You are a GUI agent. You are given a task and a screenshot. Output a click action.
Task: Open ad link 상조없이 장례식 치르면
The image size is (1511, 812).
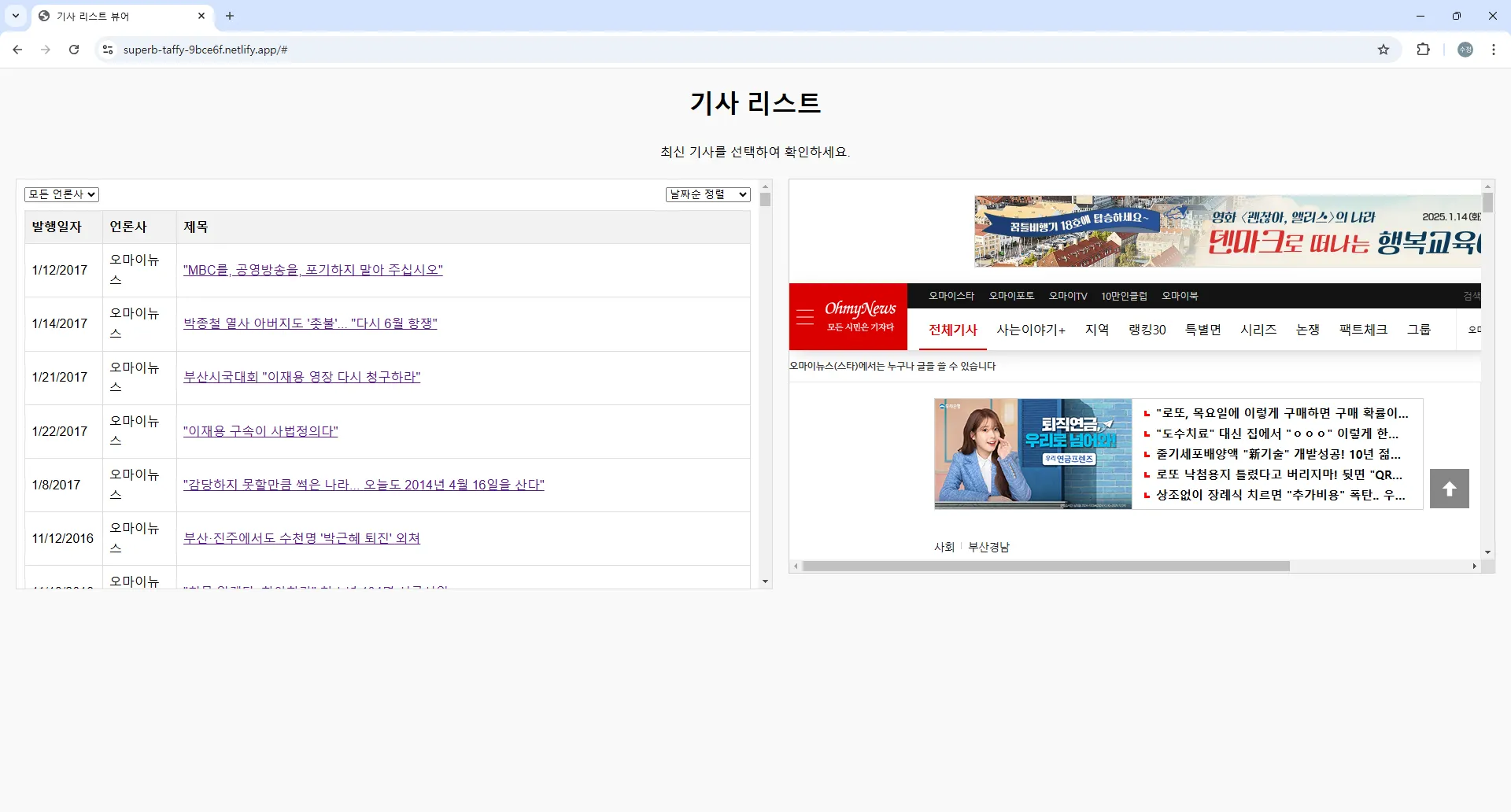[x=1280, y=495]
